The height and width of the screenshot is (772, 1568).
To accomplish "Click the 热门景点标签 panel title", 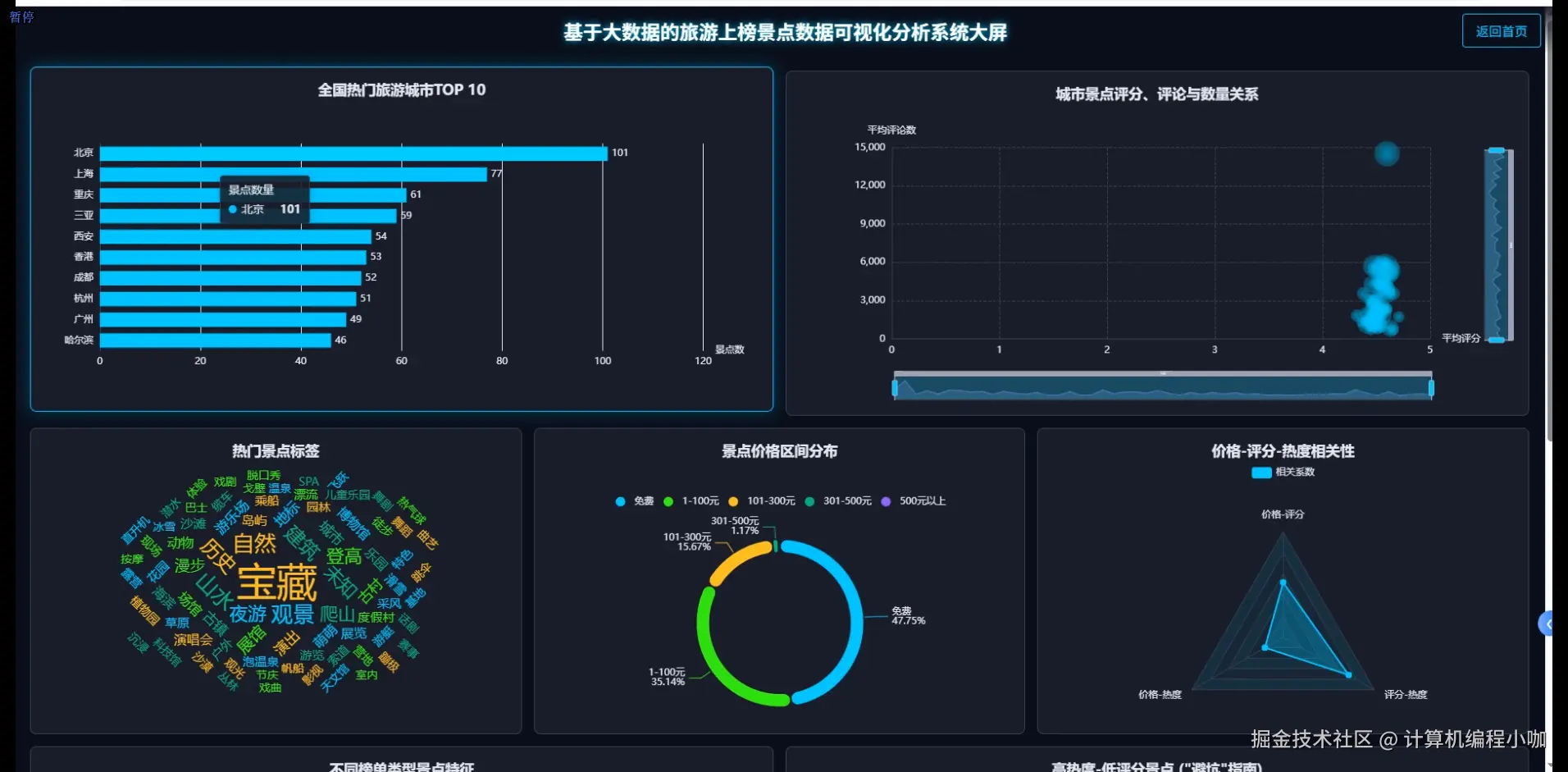I will pyautogui.click(x=276, y=451).
